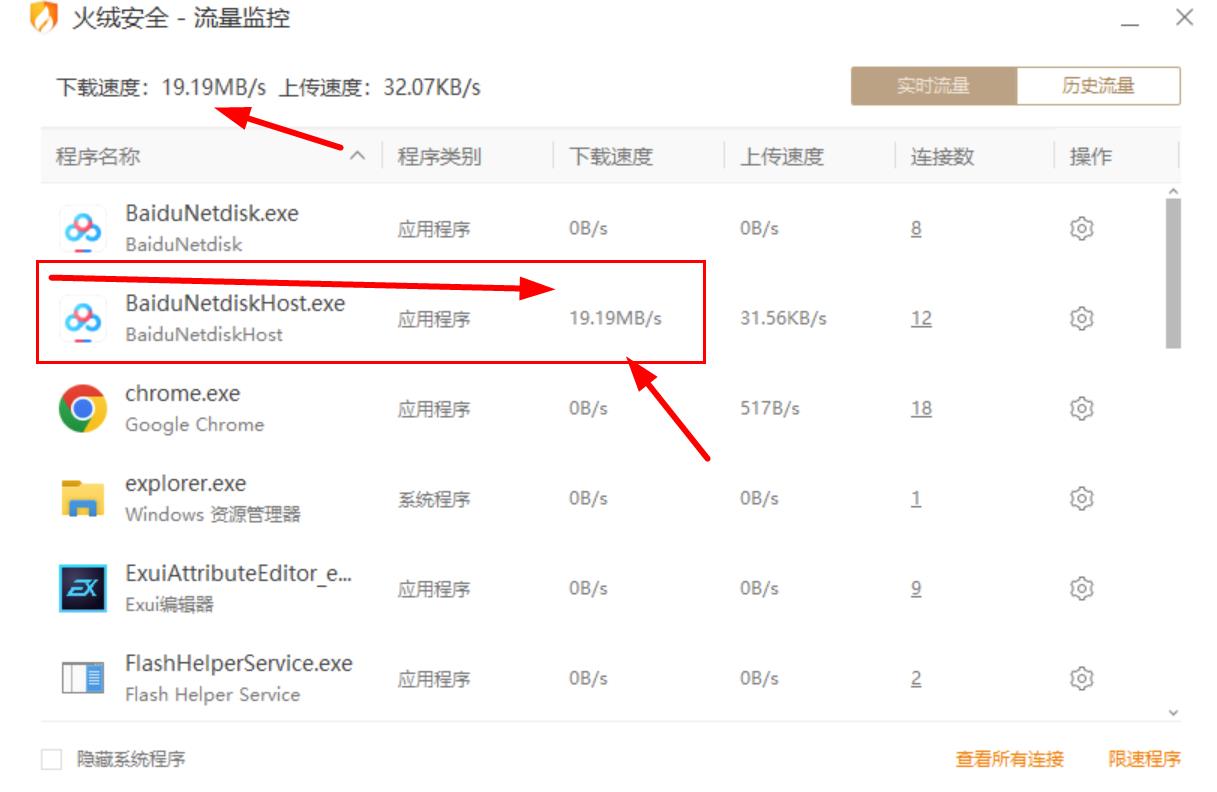
Task: Toggle the 隐藏系统程序 checkbox
Action: click(x=51, y=760)
